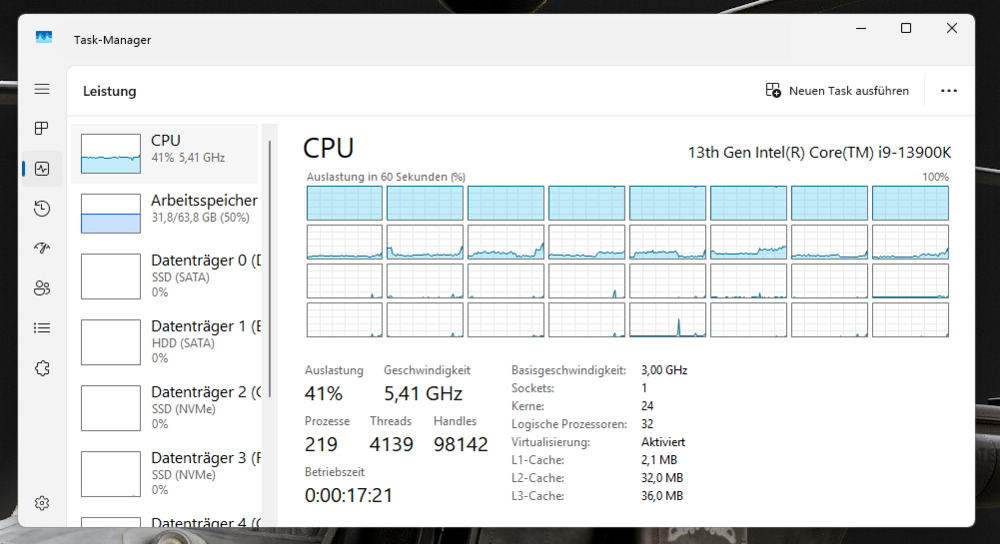Open the Autostart apps gauge icon
Screen dimensions: 1000x544
[42, 248]
